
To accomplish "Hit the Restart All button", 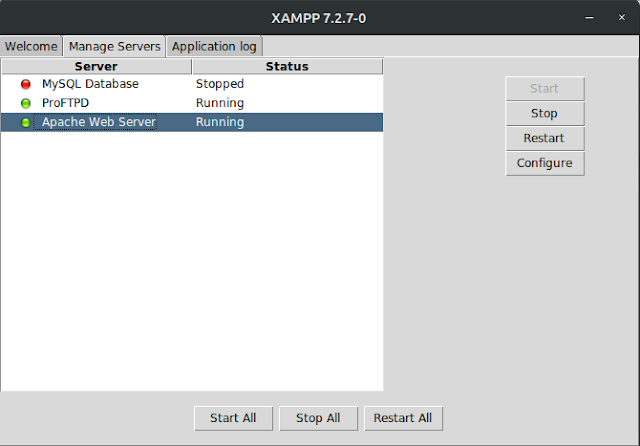I will (x=403, y=418).
